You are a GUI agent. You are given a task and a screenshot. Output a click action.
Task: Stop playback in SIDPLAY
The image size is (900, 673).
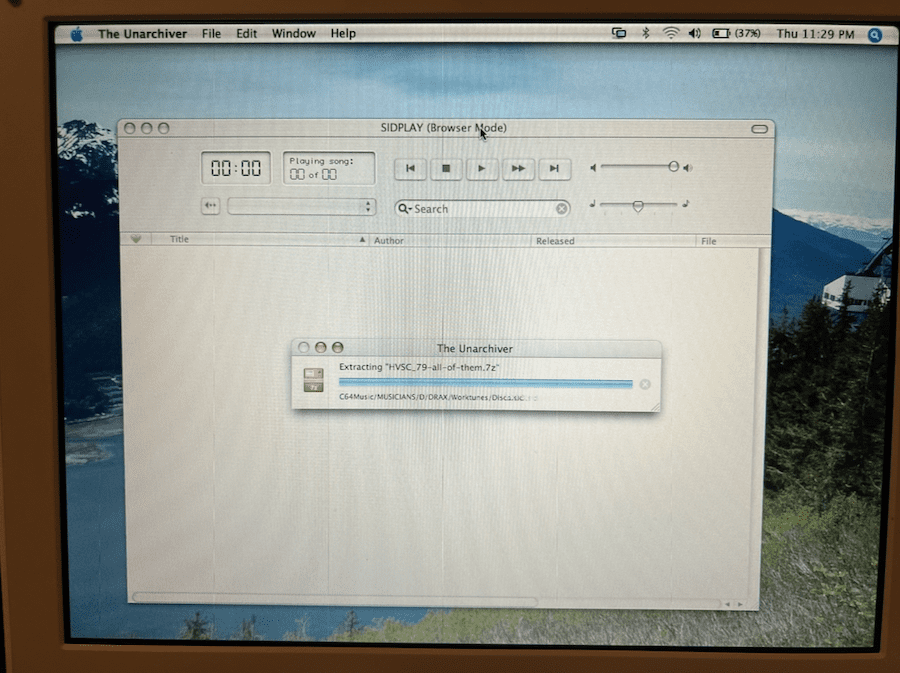click(446, 169)
